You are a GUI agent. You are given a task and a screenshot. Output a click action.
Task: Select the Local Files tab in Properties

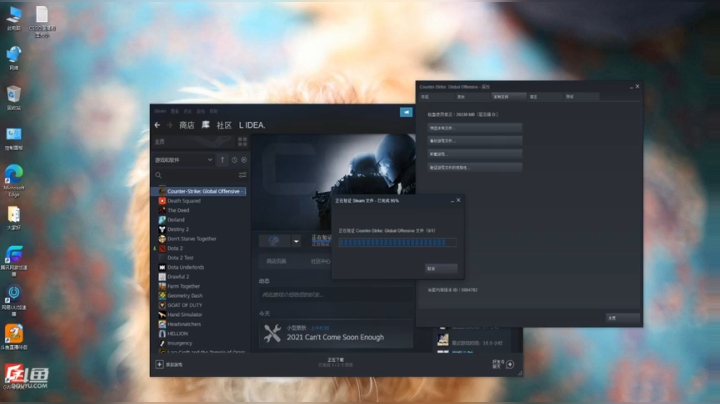click(509, 97)
